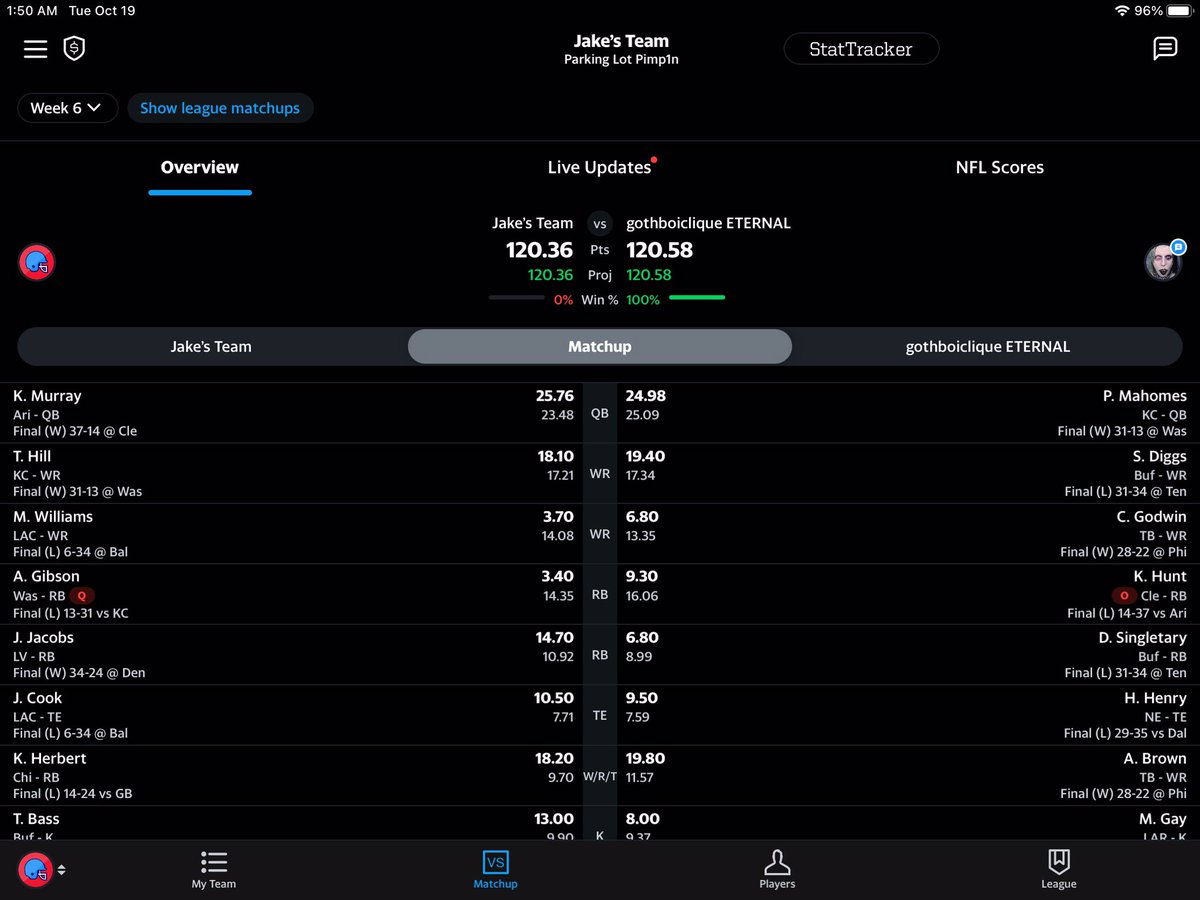Open League in the bottom bar

tap(1058, 870)
